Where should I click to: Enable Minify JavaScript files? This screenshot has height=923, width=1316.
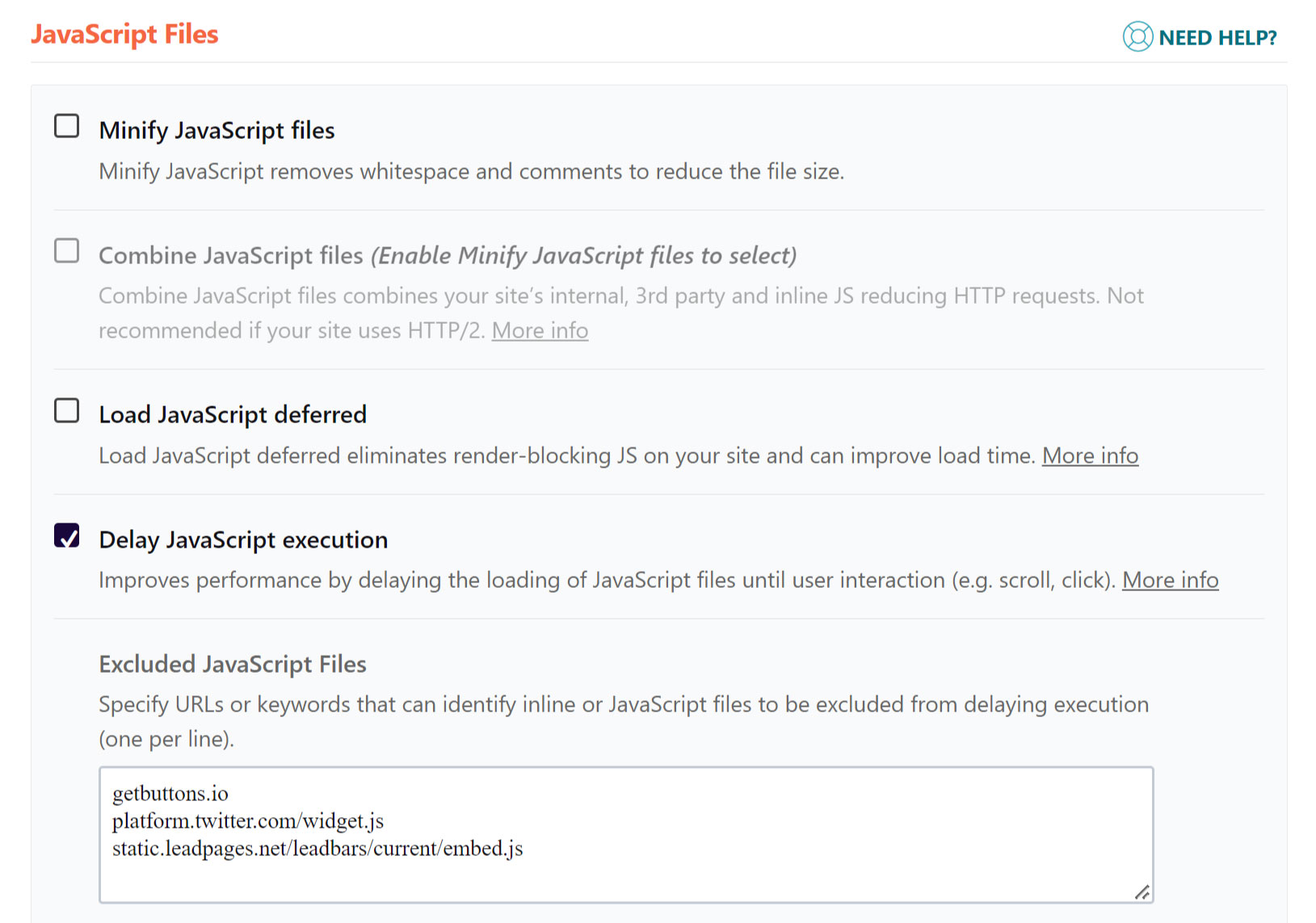(66, 126)
